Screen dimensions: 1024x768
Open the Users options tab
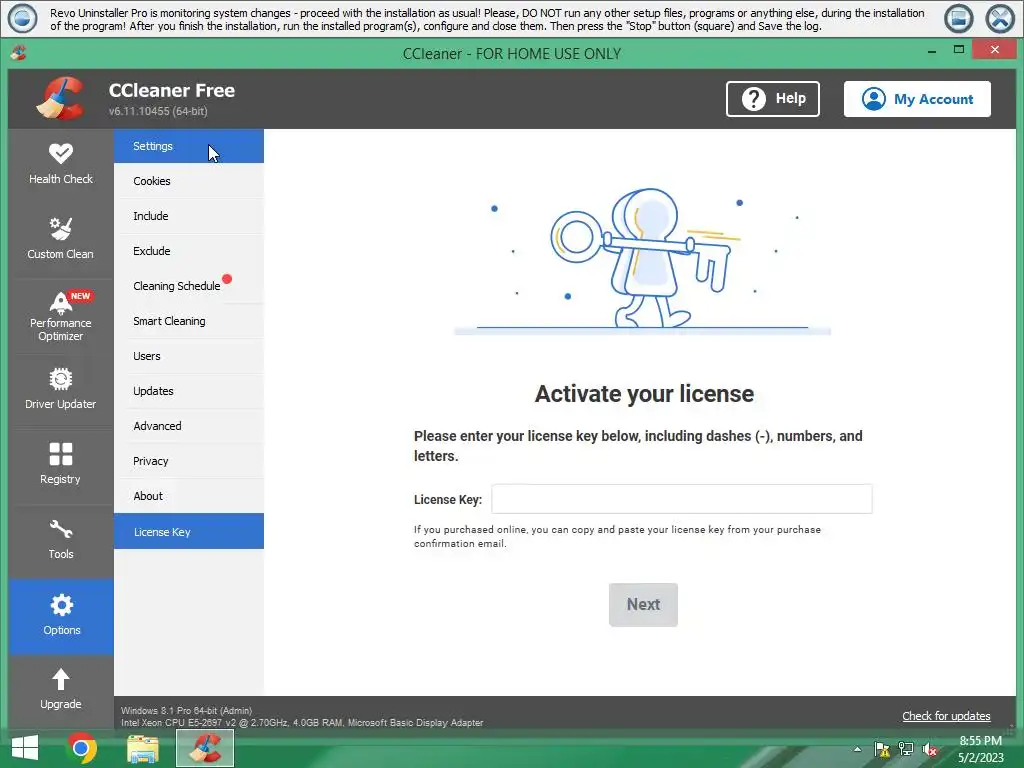189,356
